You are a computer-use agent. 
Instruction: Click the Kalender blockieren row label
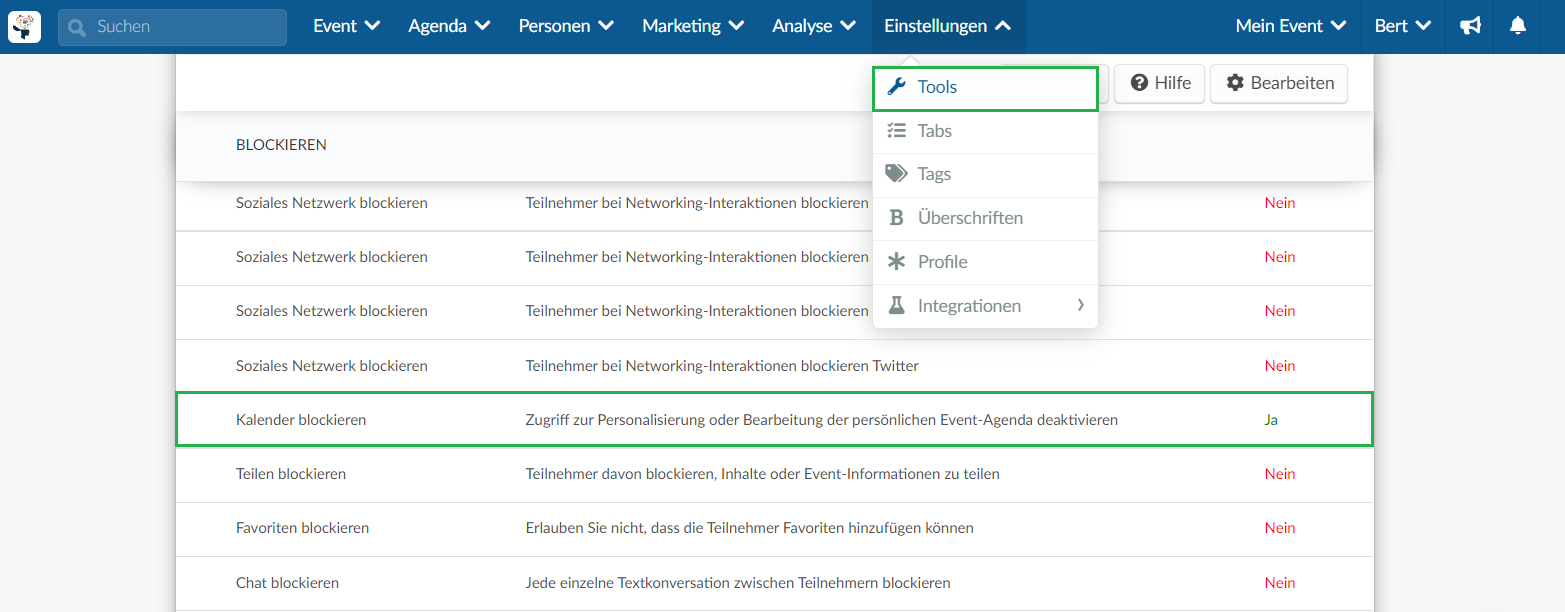(301, 420)
